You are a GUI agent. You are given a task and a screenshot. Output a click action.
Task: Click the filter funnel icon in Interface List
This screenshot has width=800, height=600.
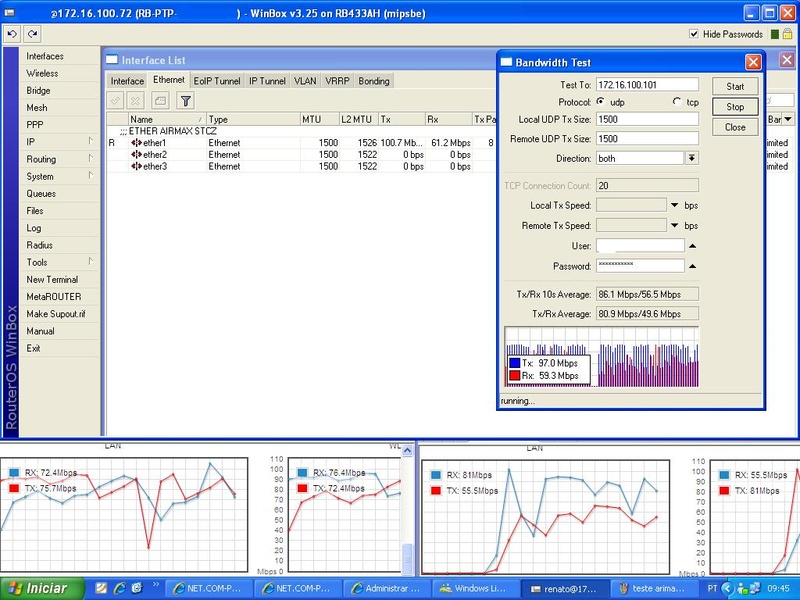186,101
